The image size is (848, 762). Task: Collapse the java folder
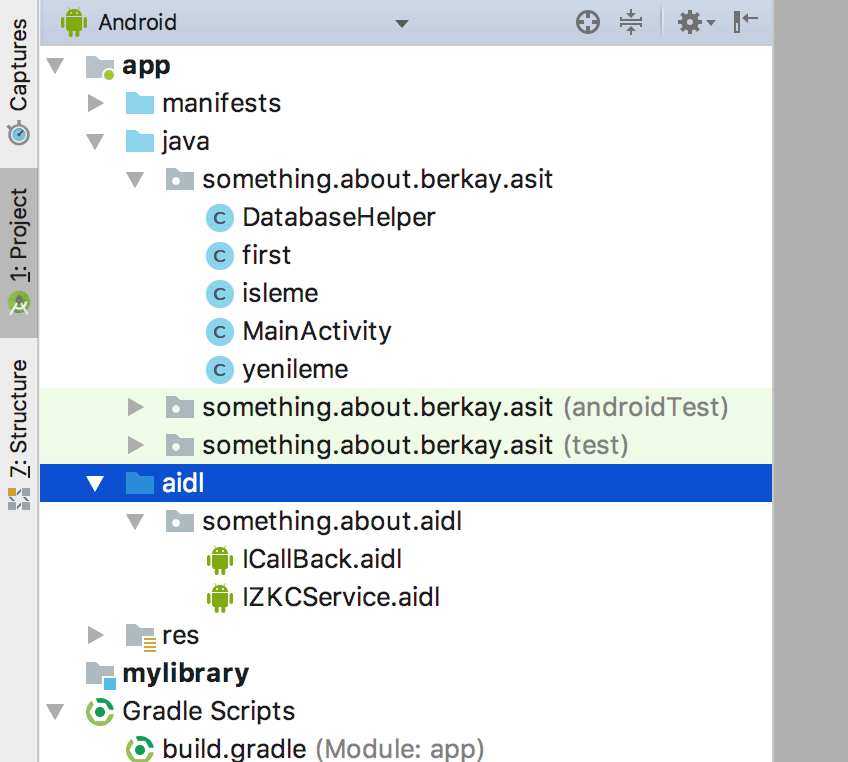point(95,141)
